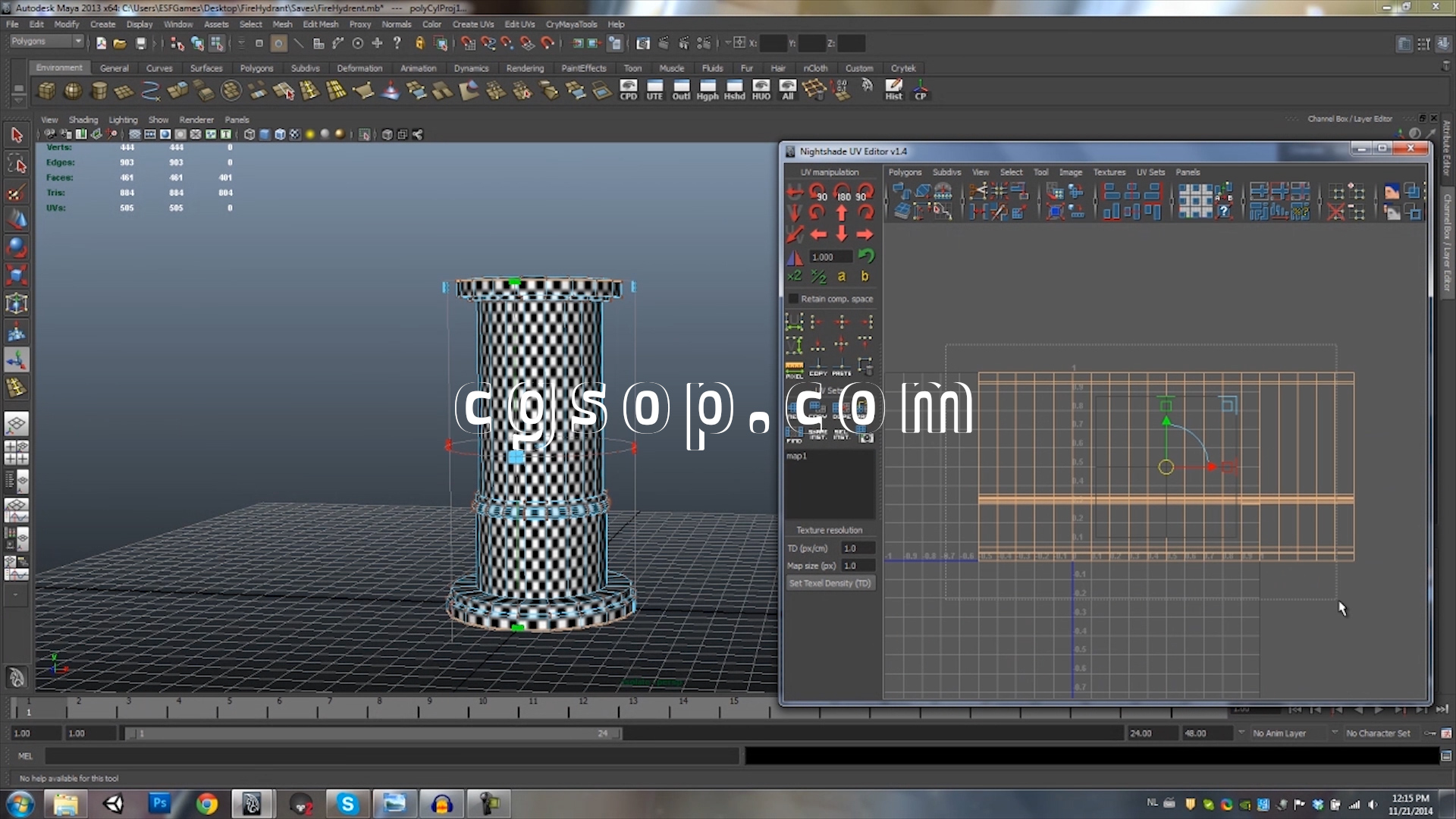The height and width of the screenshot is (819, 1456).
Task: Click the rotate UVs 180 degrees icon
Action: [x=842, y=193]
